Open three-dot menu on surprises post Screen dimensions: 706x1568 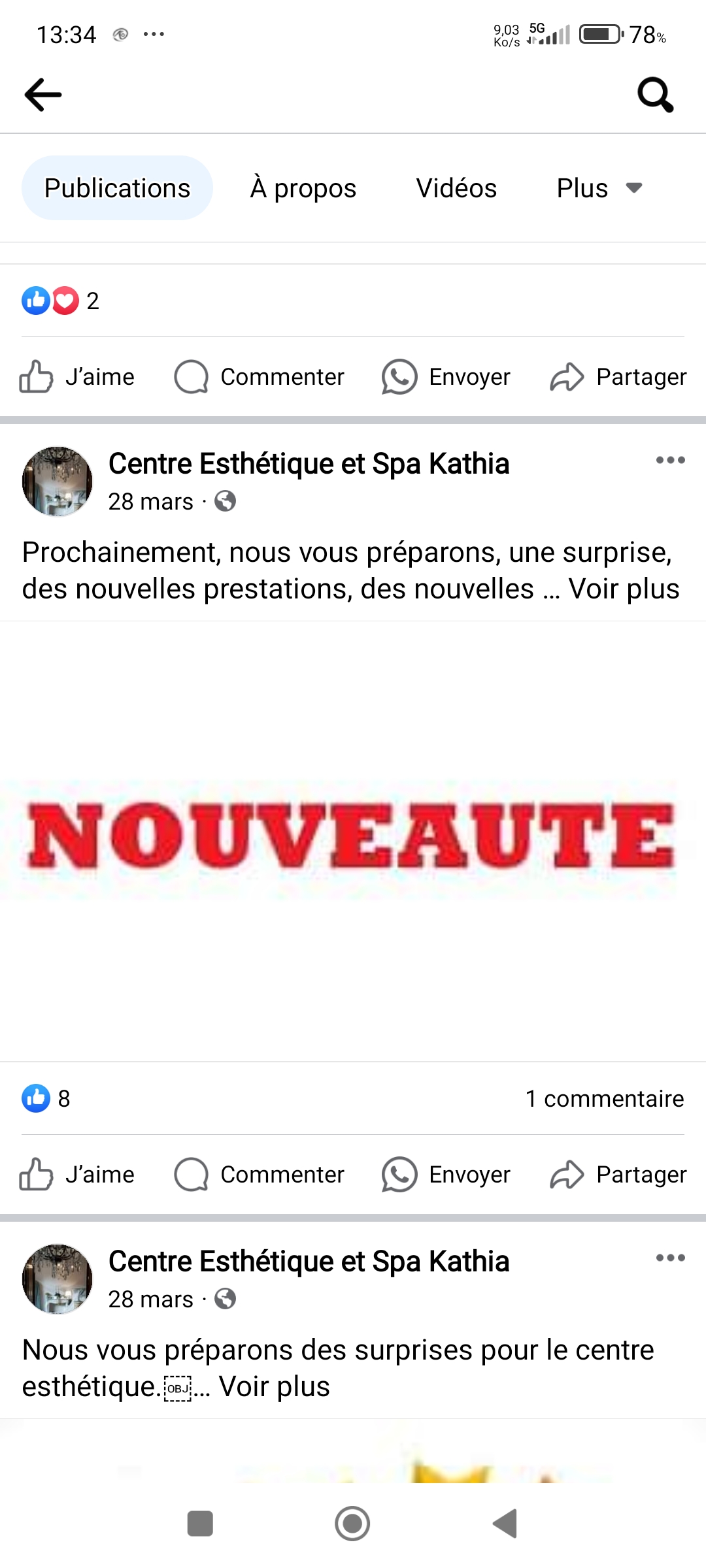point(671,1258)
